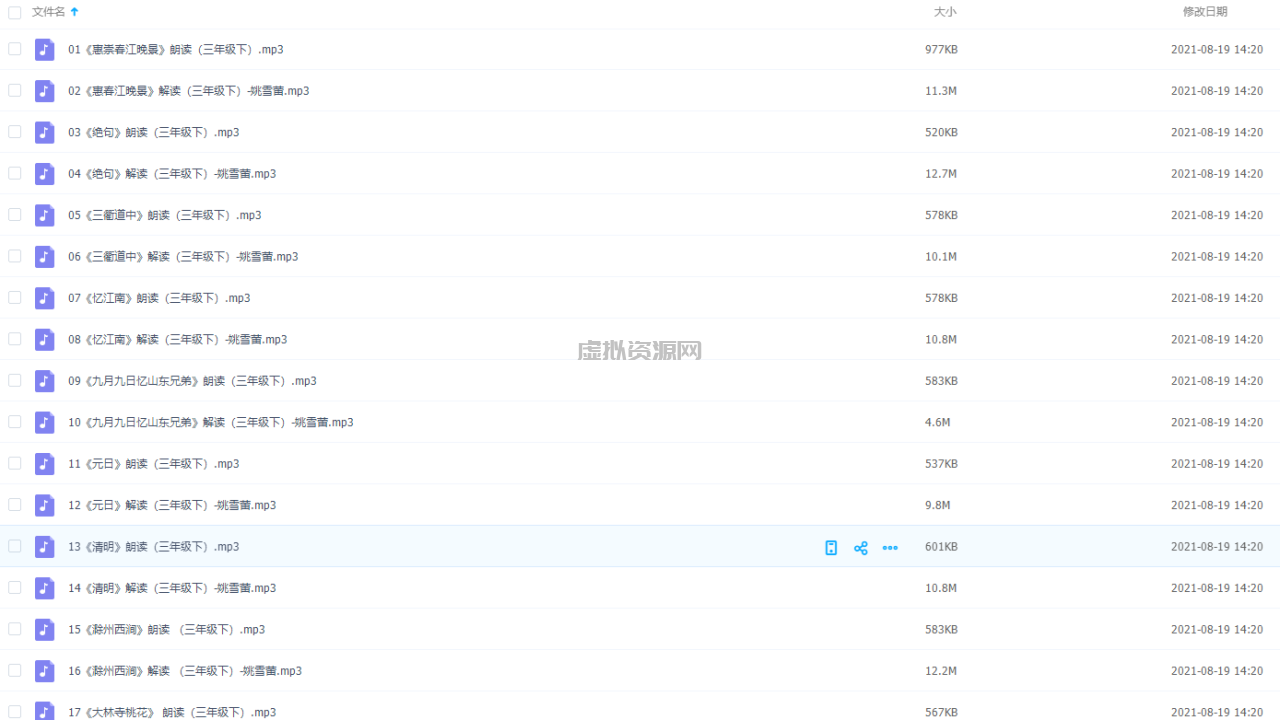Open file 15《滁州西涧》朗读.mp3
Image resolution: width=1280 pixels, height=720 pixels.
(167, 631)
